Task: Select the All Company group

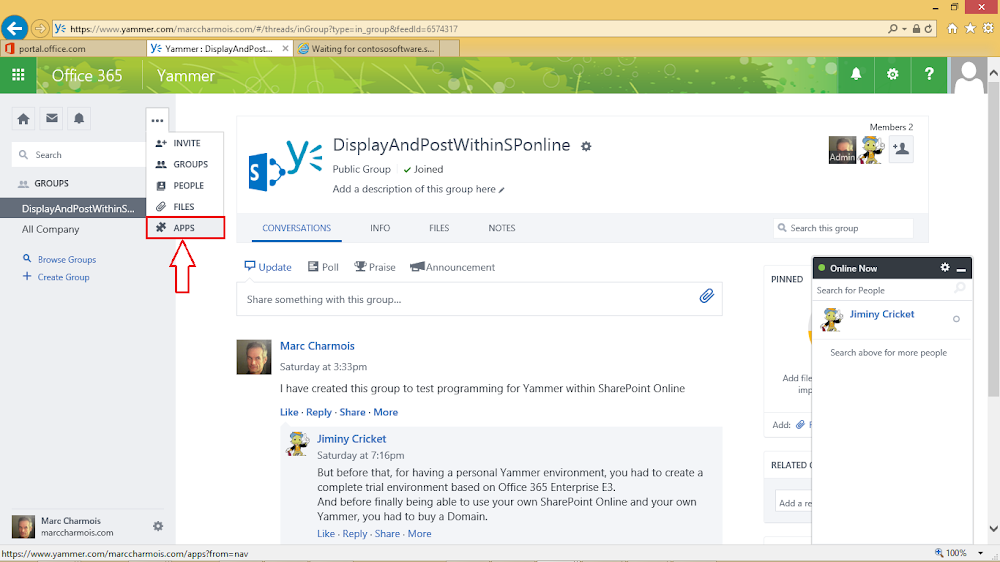Action: 50,230
